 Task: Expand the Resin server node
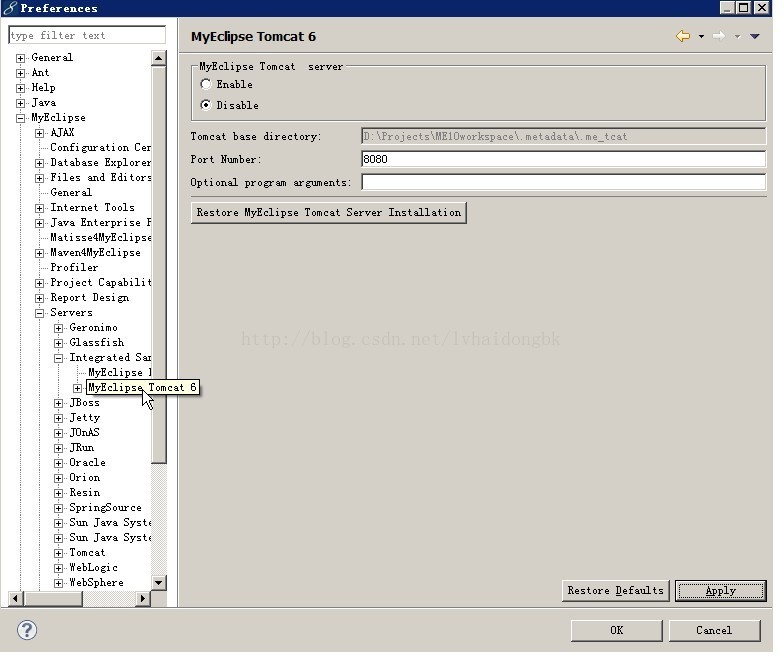pos(58,493)
